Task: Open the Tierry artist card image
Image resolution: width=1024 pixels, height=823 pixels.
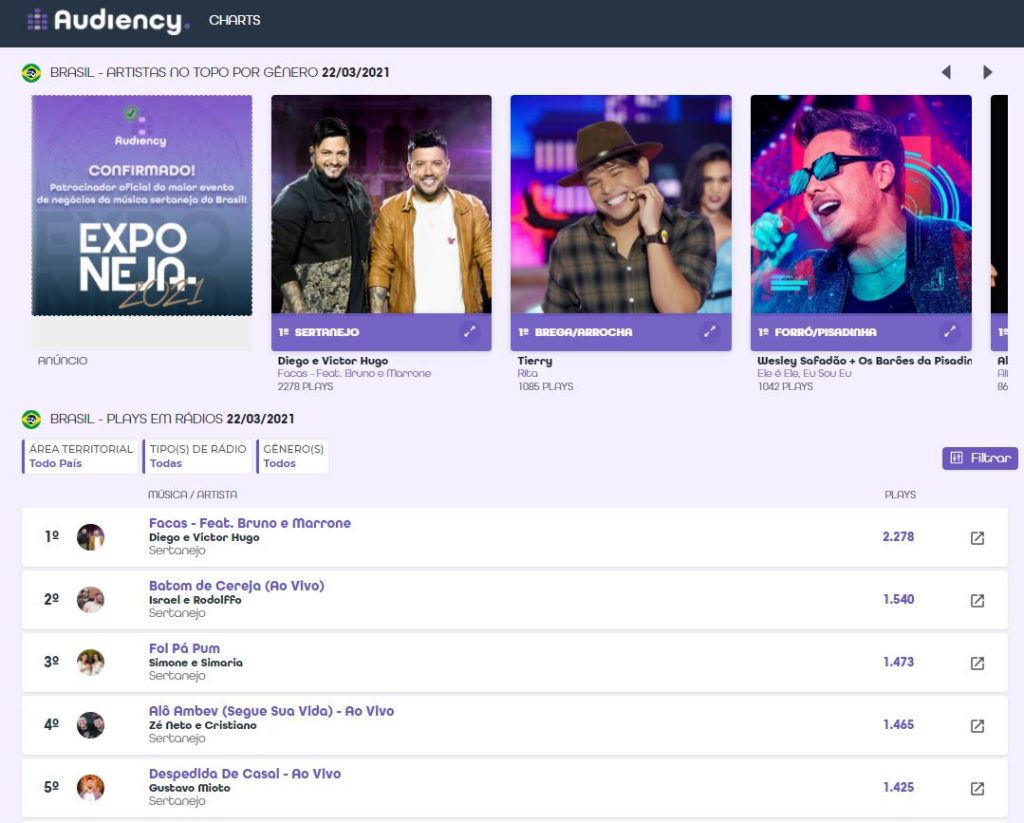Action: tap(621, 204)
